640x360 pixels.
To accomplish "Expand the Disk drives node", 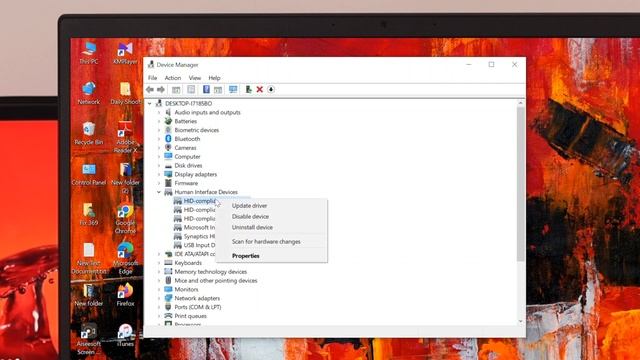I will click(159, 165).
